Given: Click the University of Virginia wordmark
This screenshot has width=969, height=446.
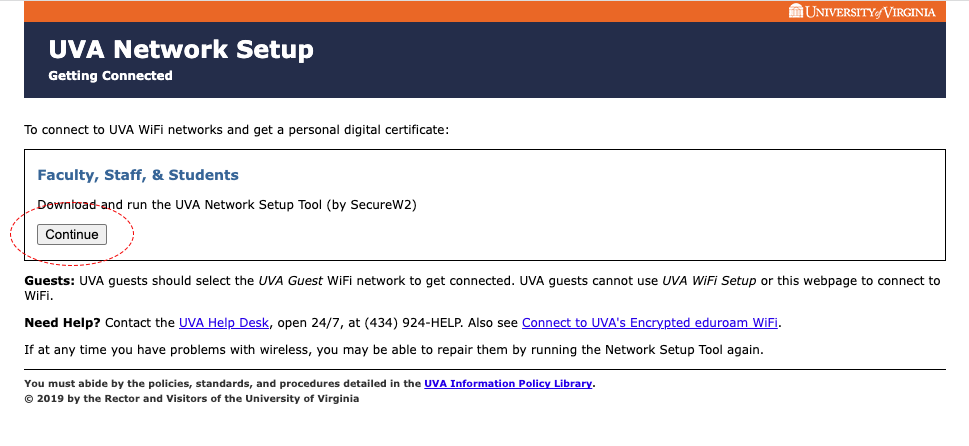Looking at the screenshot, I should [x=870, y=12].
